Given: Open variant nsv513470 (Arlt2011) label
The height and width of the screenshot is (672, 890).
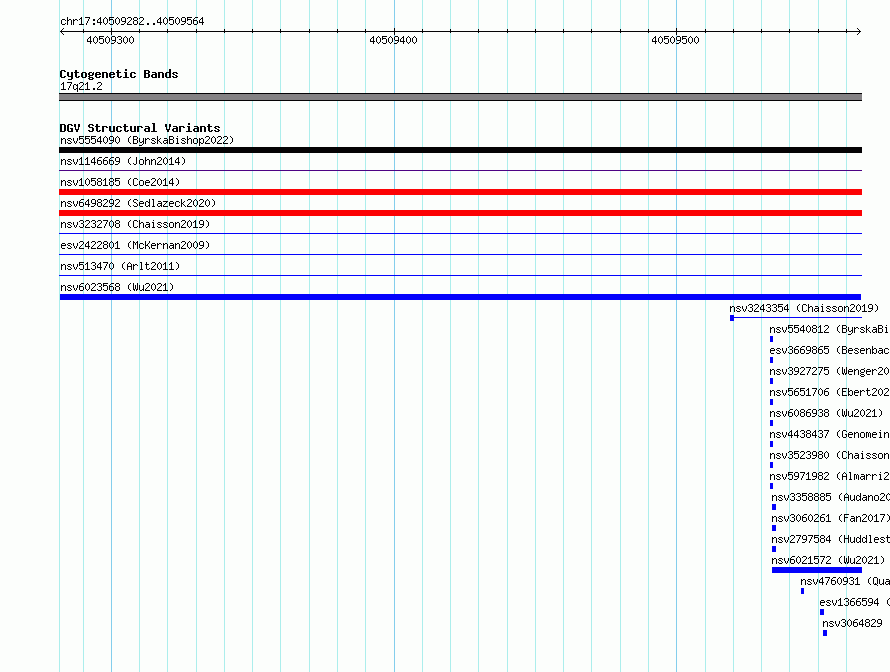Looking at the screenshot, I should [x=120, y=266].
